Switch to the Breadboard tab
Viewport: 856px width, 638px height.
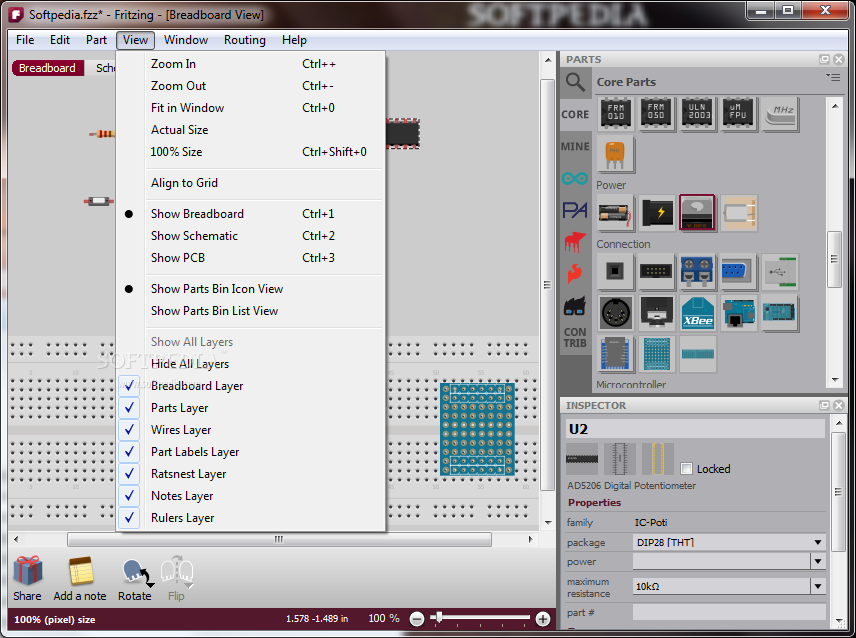(x=47, y=68)
